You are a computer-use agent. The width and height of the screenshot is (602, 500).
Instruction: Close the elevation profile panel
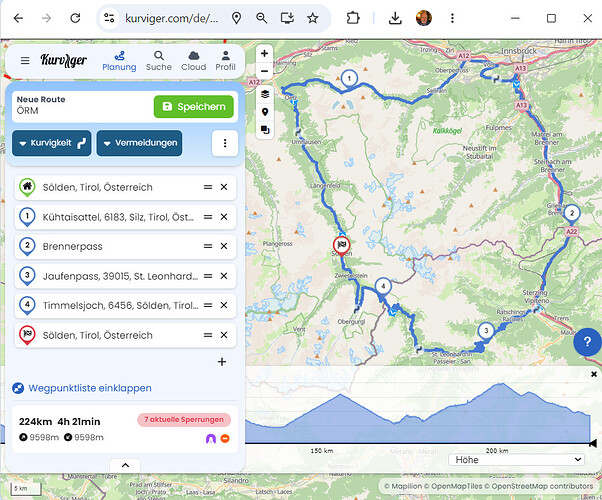[594, 374]
